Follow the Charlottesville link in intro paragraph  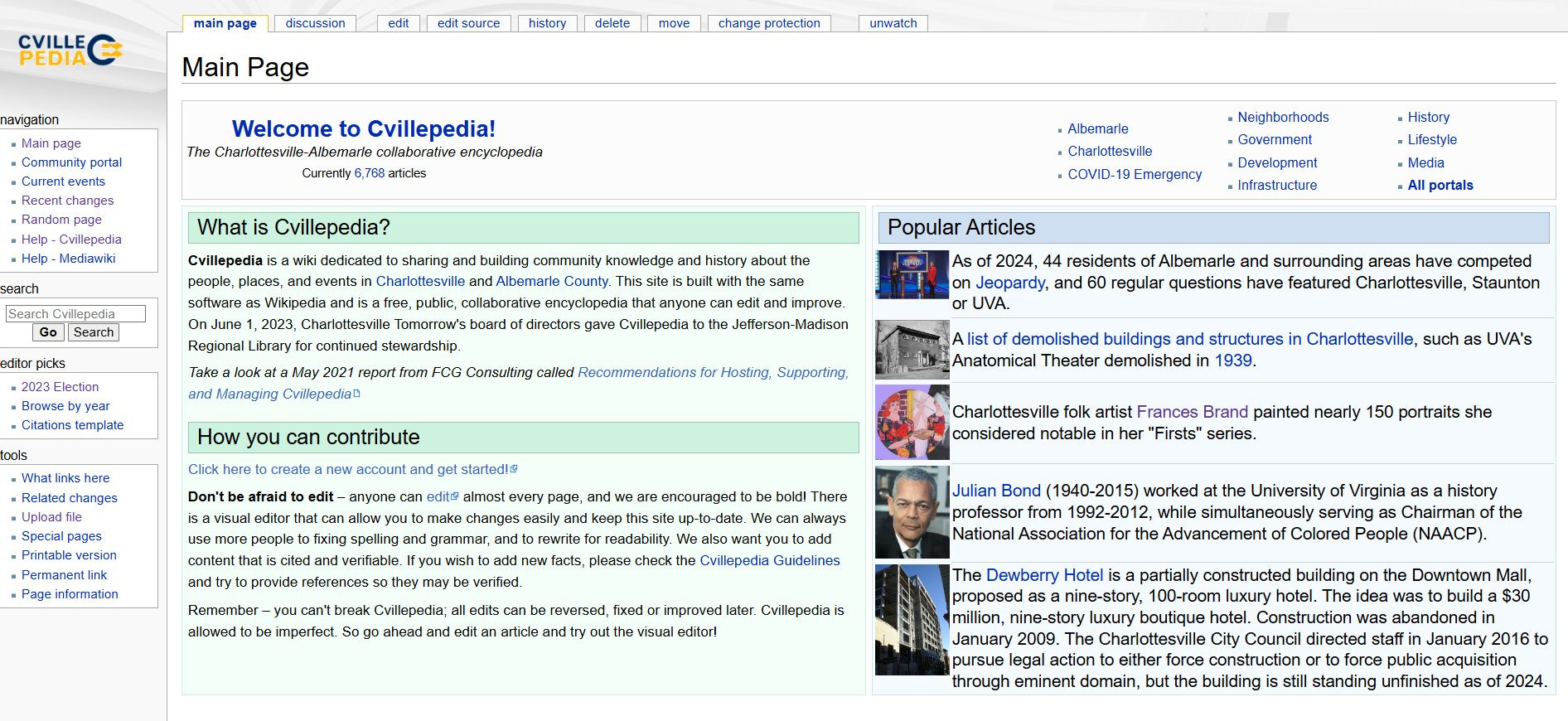pos(420,281)
